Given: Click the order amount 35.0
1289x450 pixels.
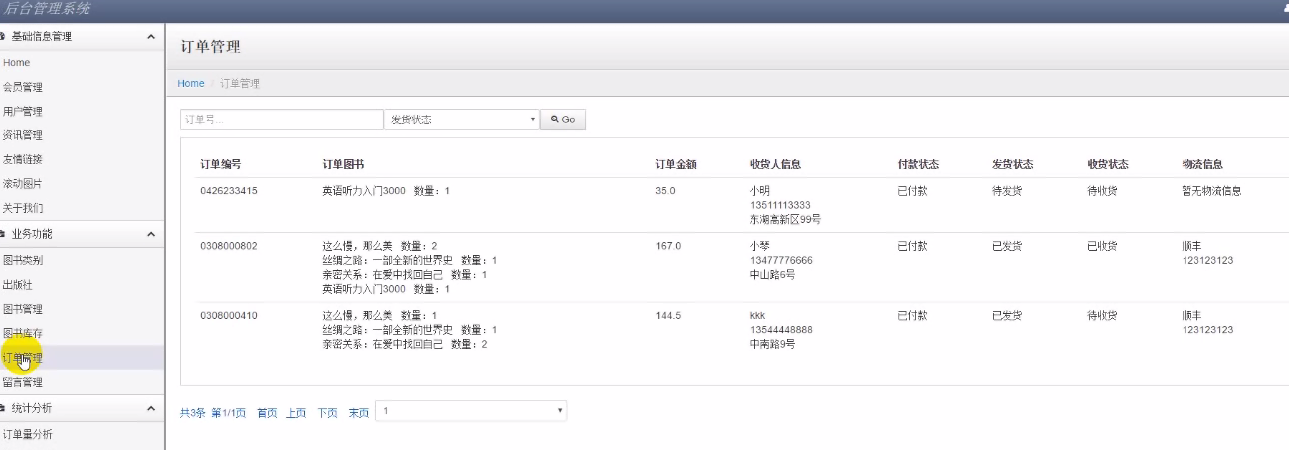Looking at the screenshot, I should (664, 190).
